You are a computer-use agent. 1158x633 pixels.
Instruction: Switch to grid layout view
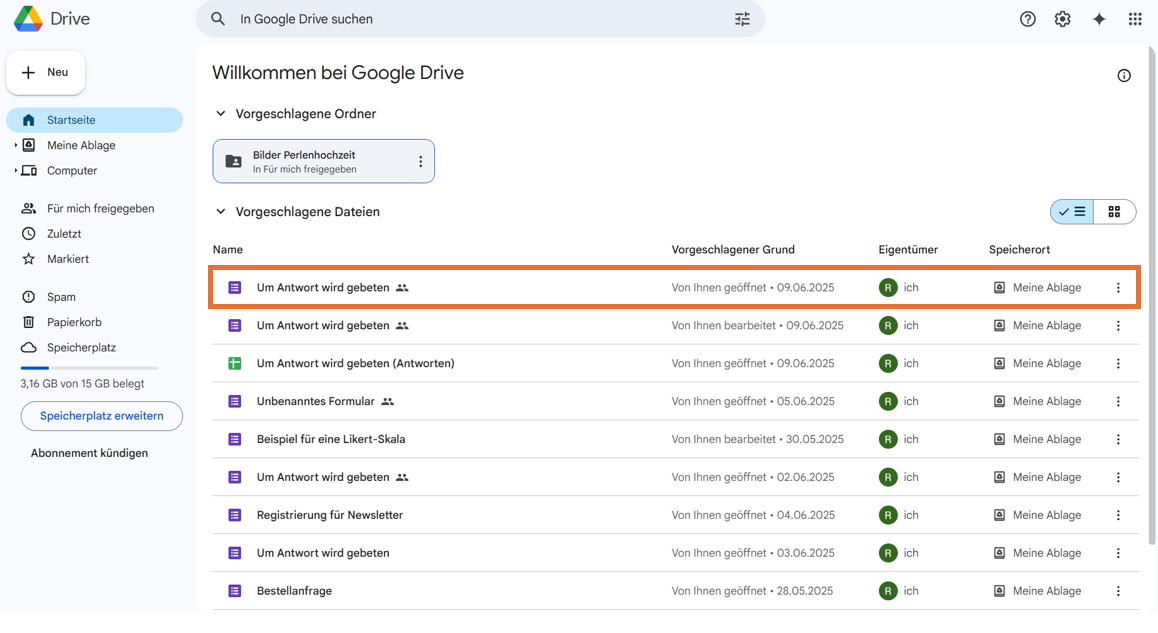[x=1114, y=212]
